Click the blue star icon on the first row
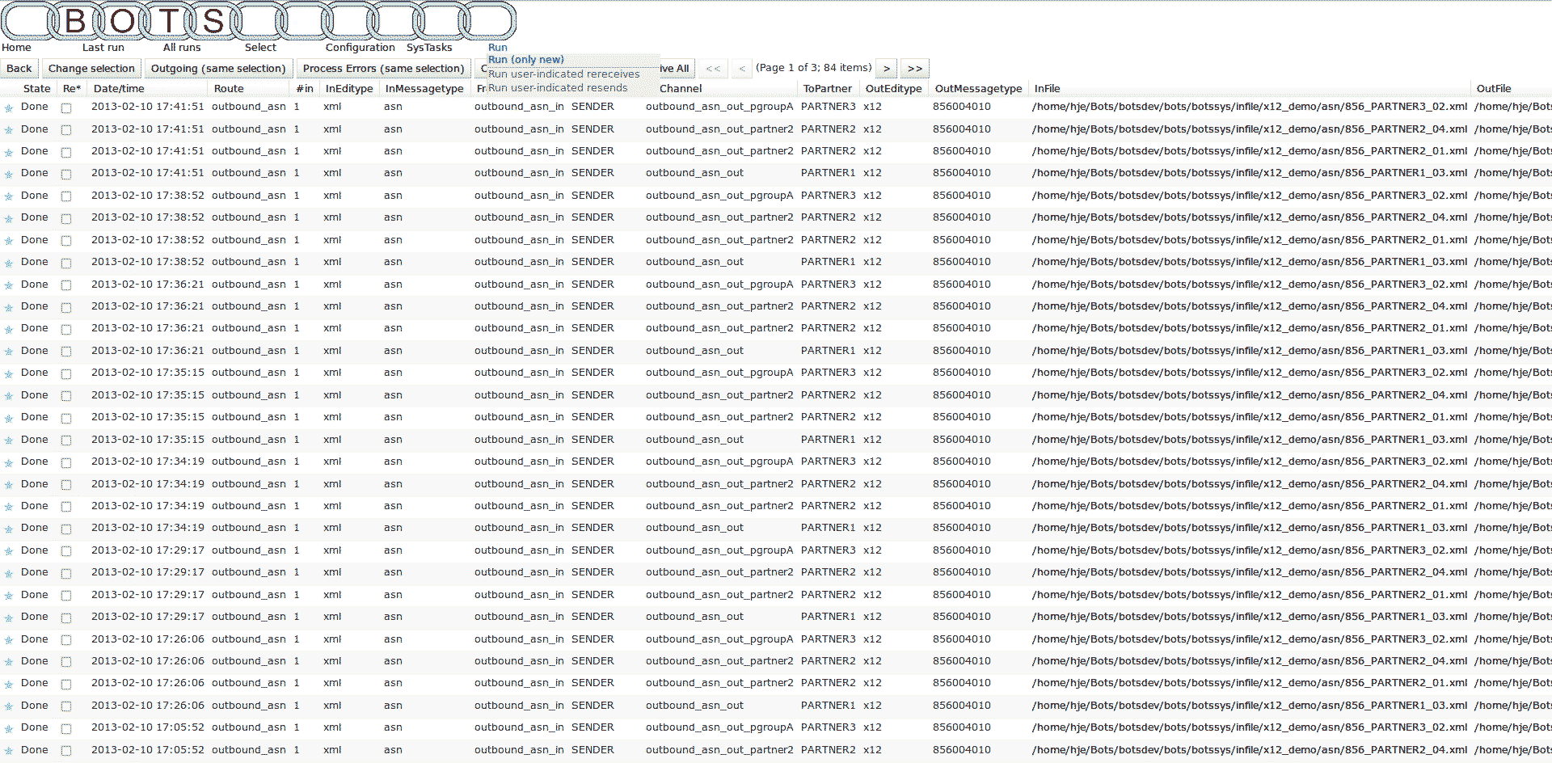 8,106
